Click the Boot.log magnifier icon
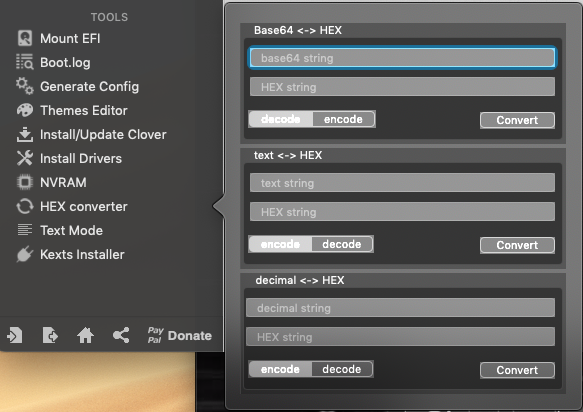The height and width of the screenshot is (412, 583). [25, 62]
